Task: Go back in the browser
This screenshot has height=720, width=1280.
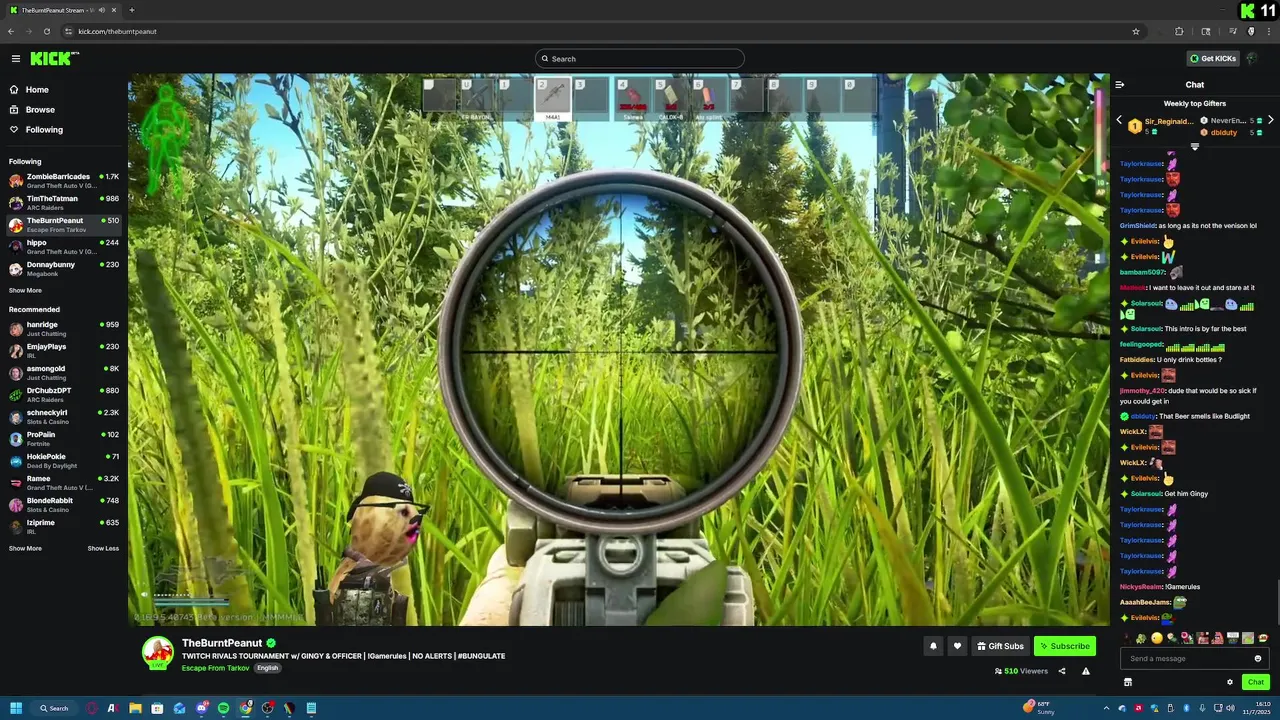Action: coord(11,31)
